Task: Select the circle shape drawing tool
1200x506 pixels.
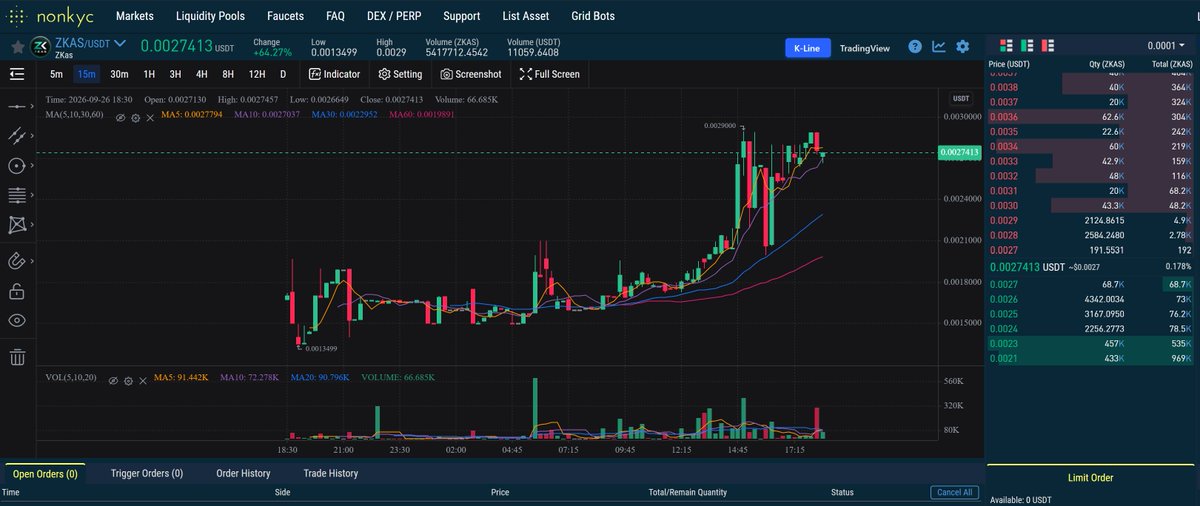Action: (x=15, y=166)
